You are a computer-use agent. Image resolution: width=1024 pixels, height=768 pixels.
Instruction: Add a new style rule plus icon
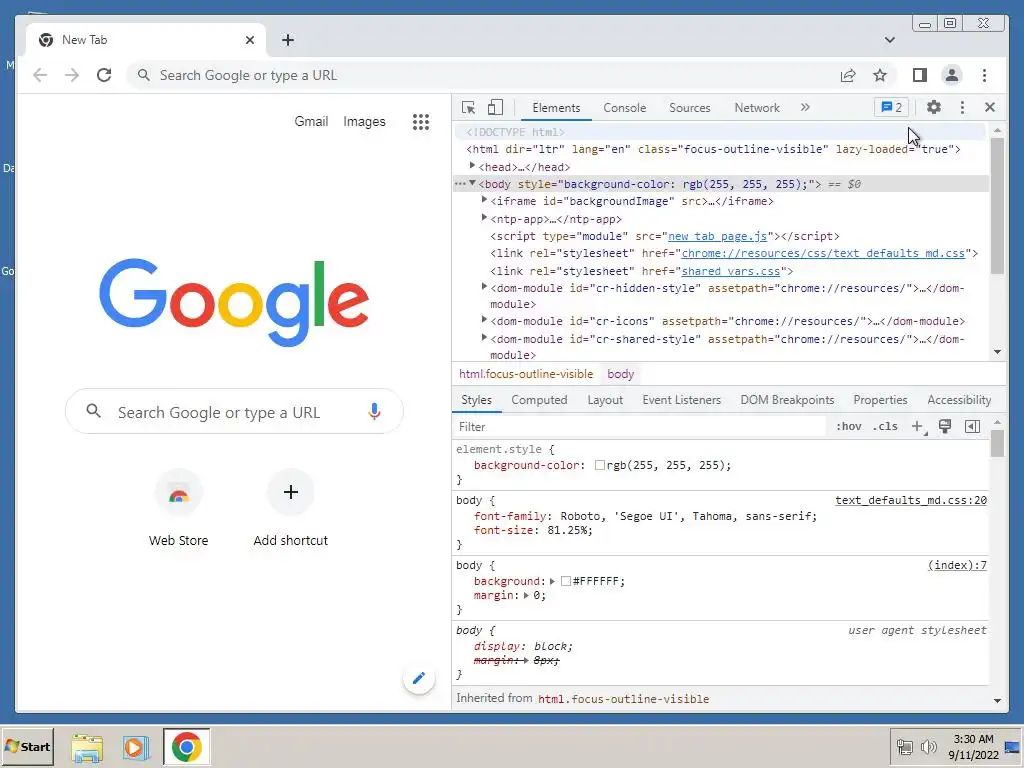pos(918,426)
